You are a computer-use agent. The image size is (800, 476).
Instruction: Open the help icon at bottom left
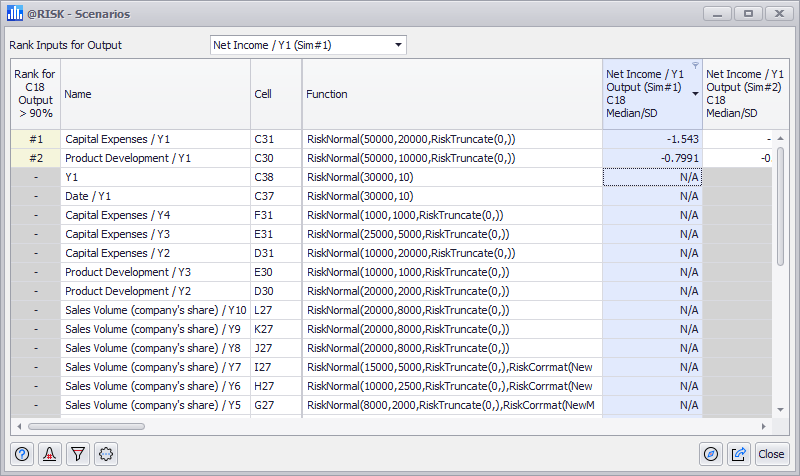click(x=22, y=453)
